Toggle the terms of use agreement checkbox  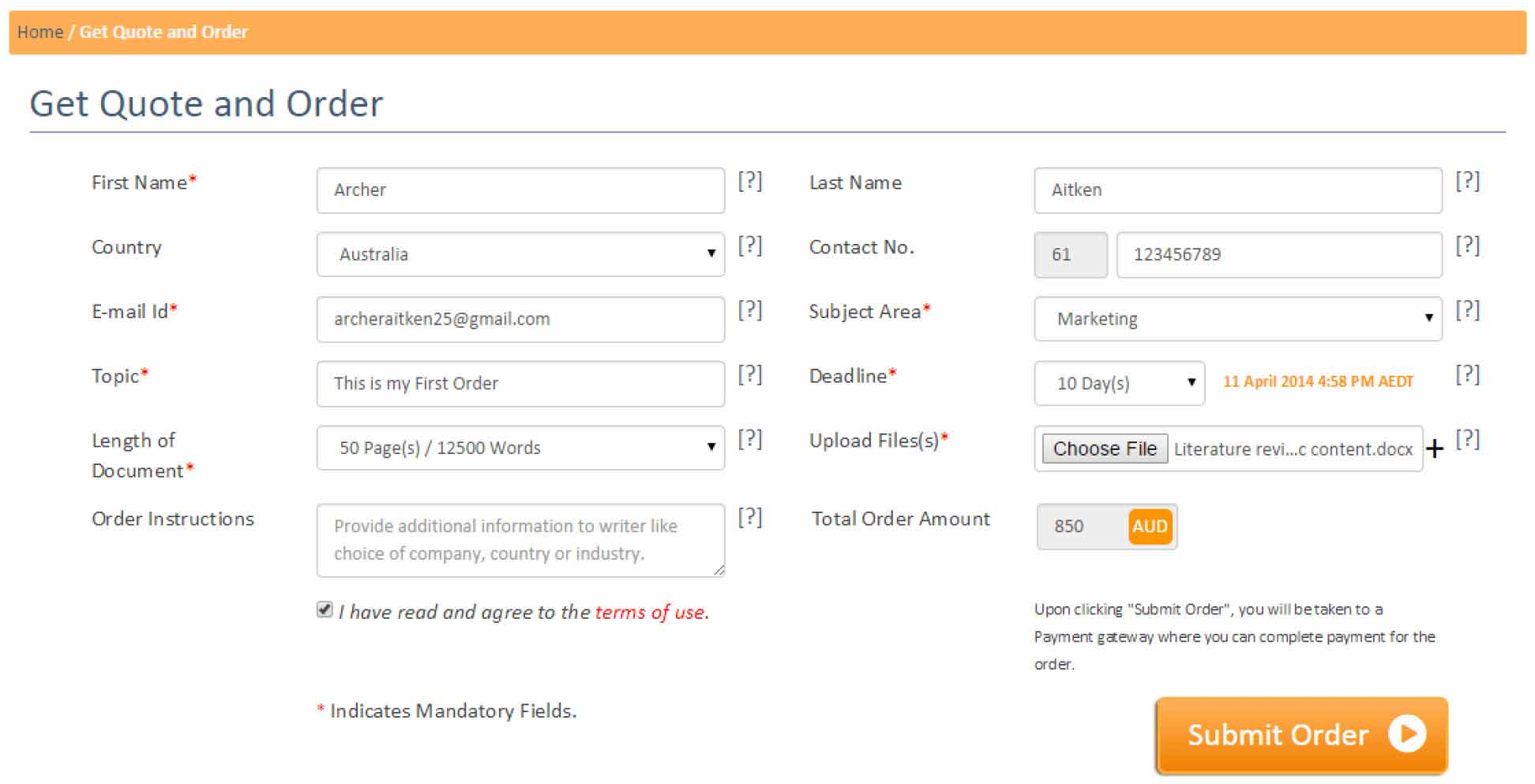(x=325, y=610)
